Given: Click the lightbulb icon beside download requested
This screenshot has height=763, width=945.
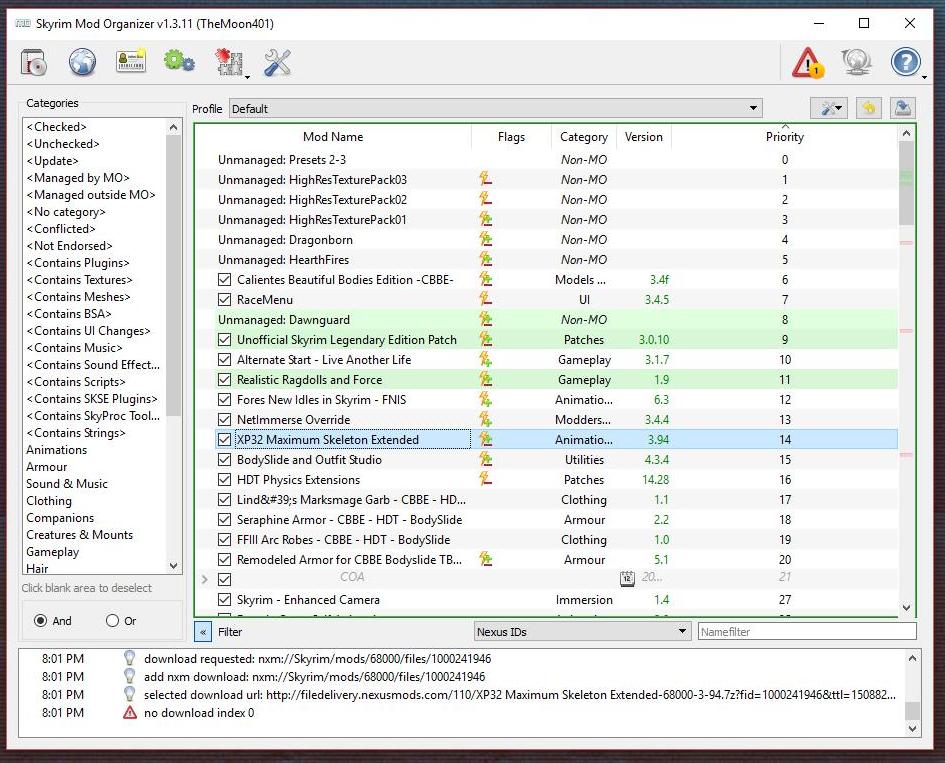Looking at the screenshot, I should pos(130,658).
